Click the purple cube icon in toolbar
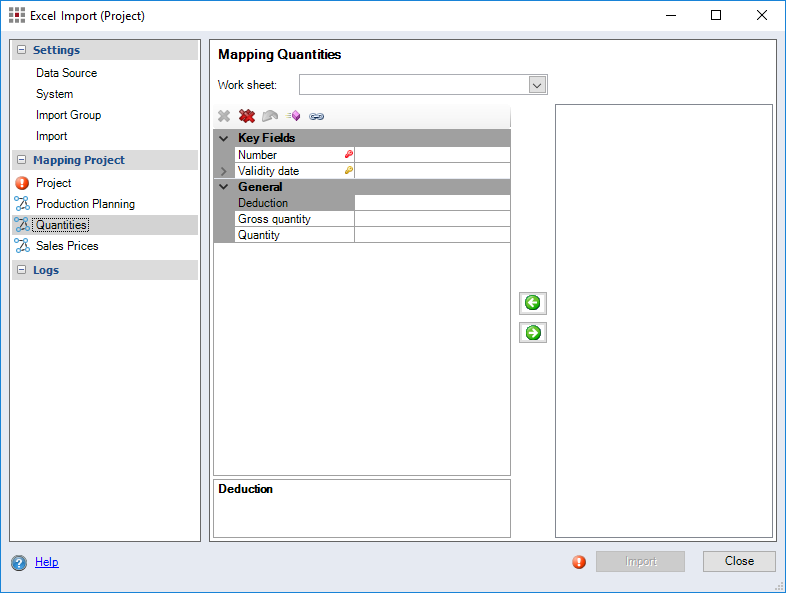This screenshot has height=593, width=786. [x=293, y=116]
